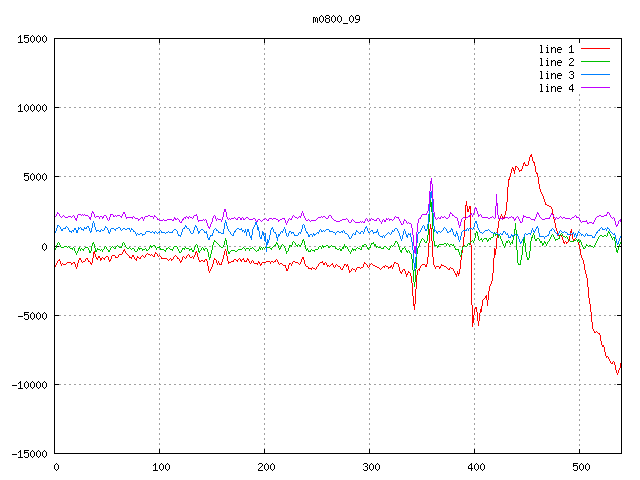Click the red sample line beside 'line 1'

(595, 49)
